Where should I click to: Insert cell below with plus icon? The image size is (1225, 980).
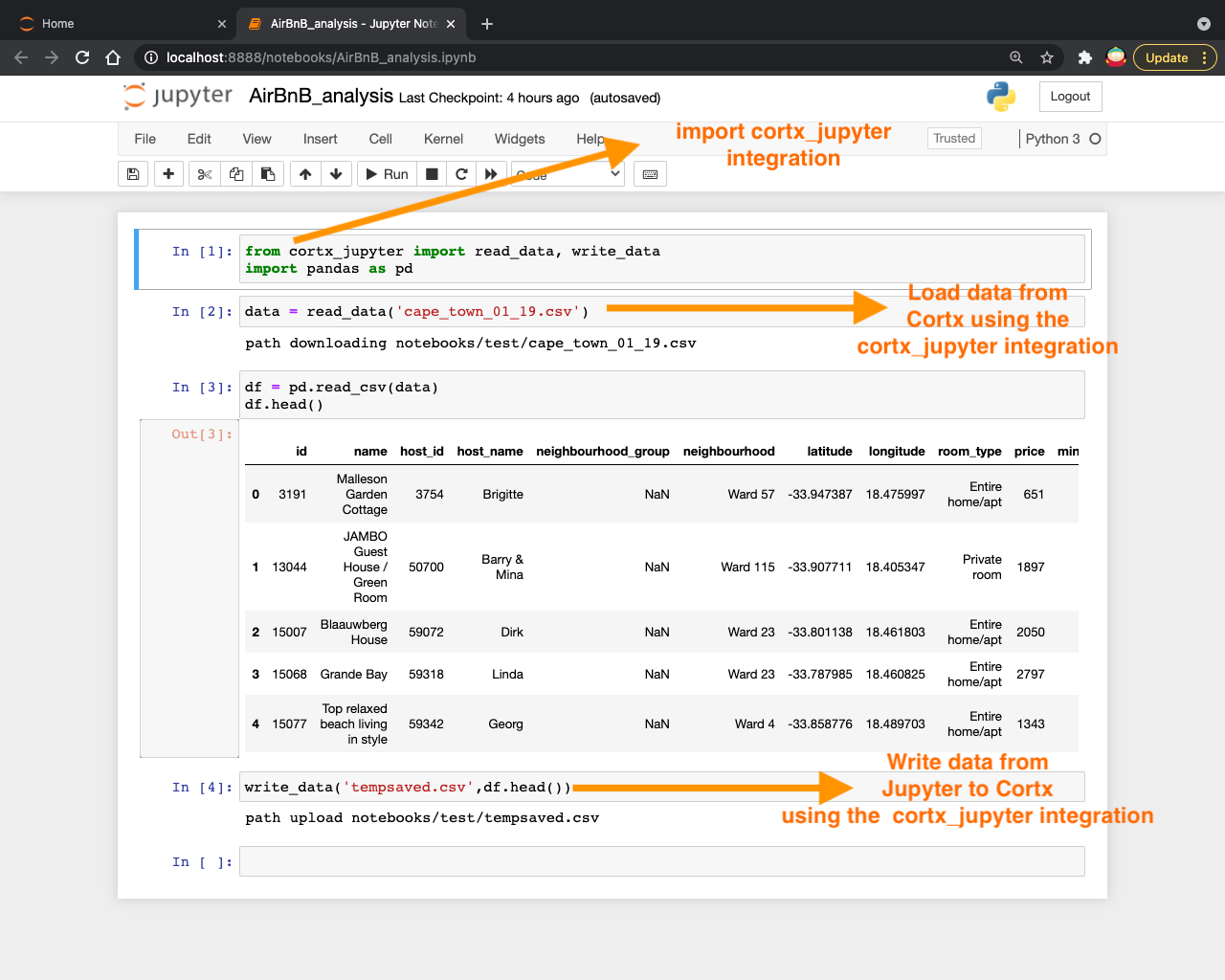[x=168, y=174]
